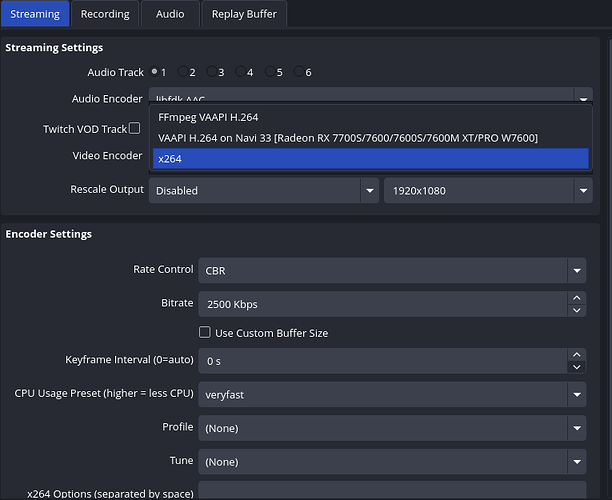Decrease Keyframe Interval with the down arrow
The width and height of the screenshot is (612, 500).
tap(576, 366)
